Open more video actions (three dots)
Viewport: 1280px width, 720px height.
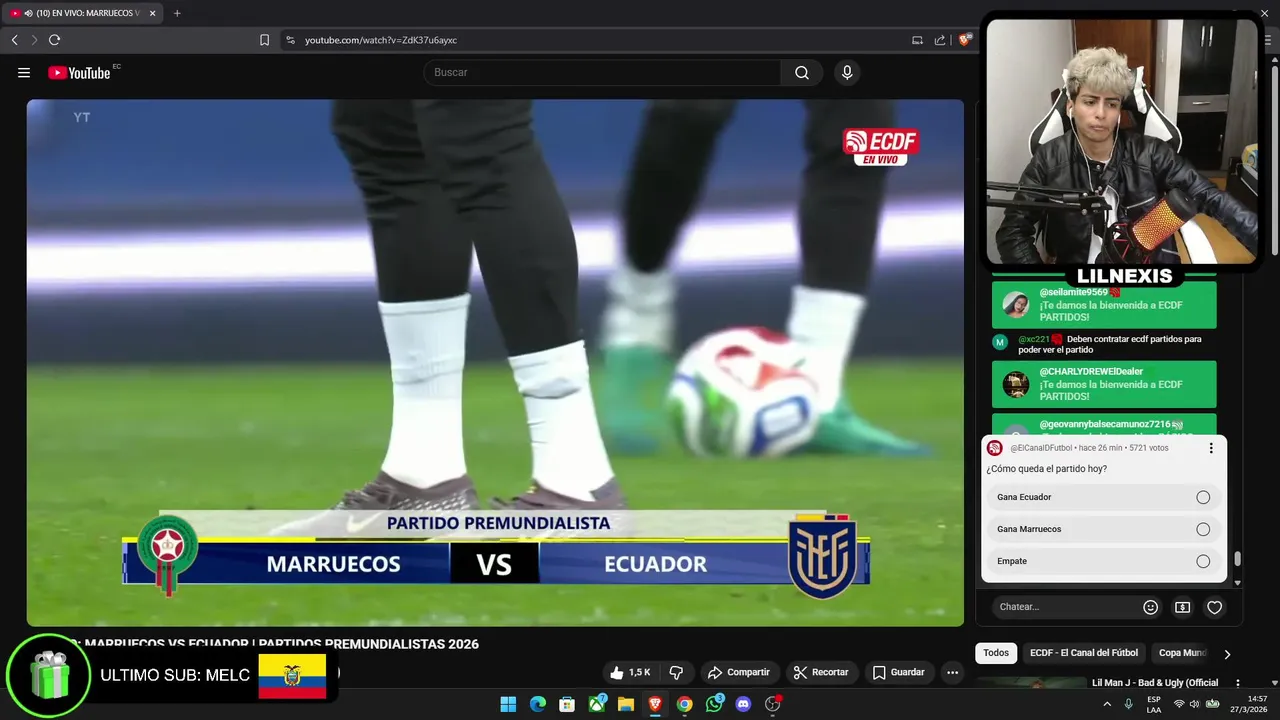click(x=952, y=672)
